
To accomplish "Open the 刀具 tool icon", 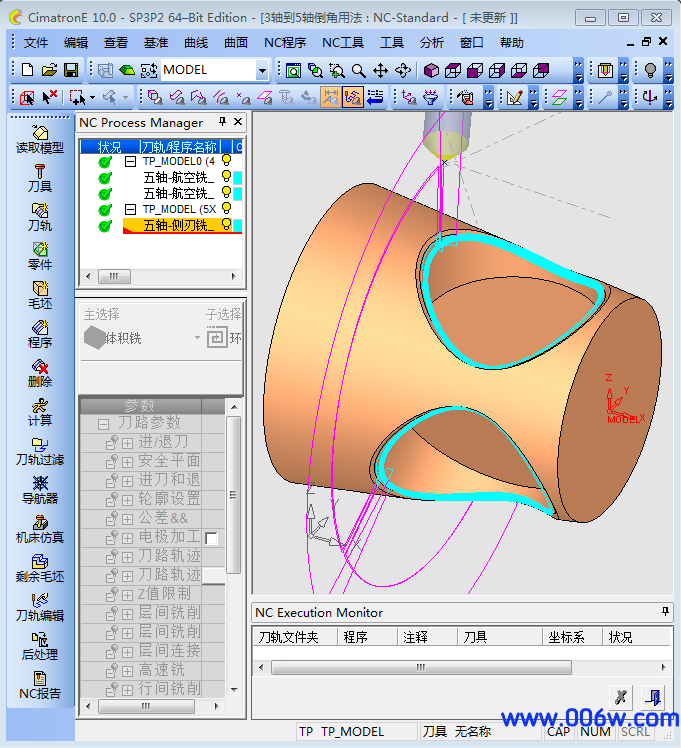I will [40, 178].
